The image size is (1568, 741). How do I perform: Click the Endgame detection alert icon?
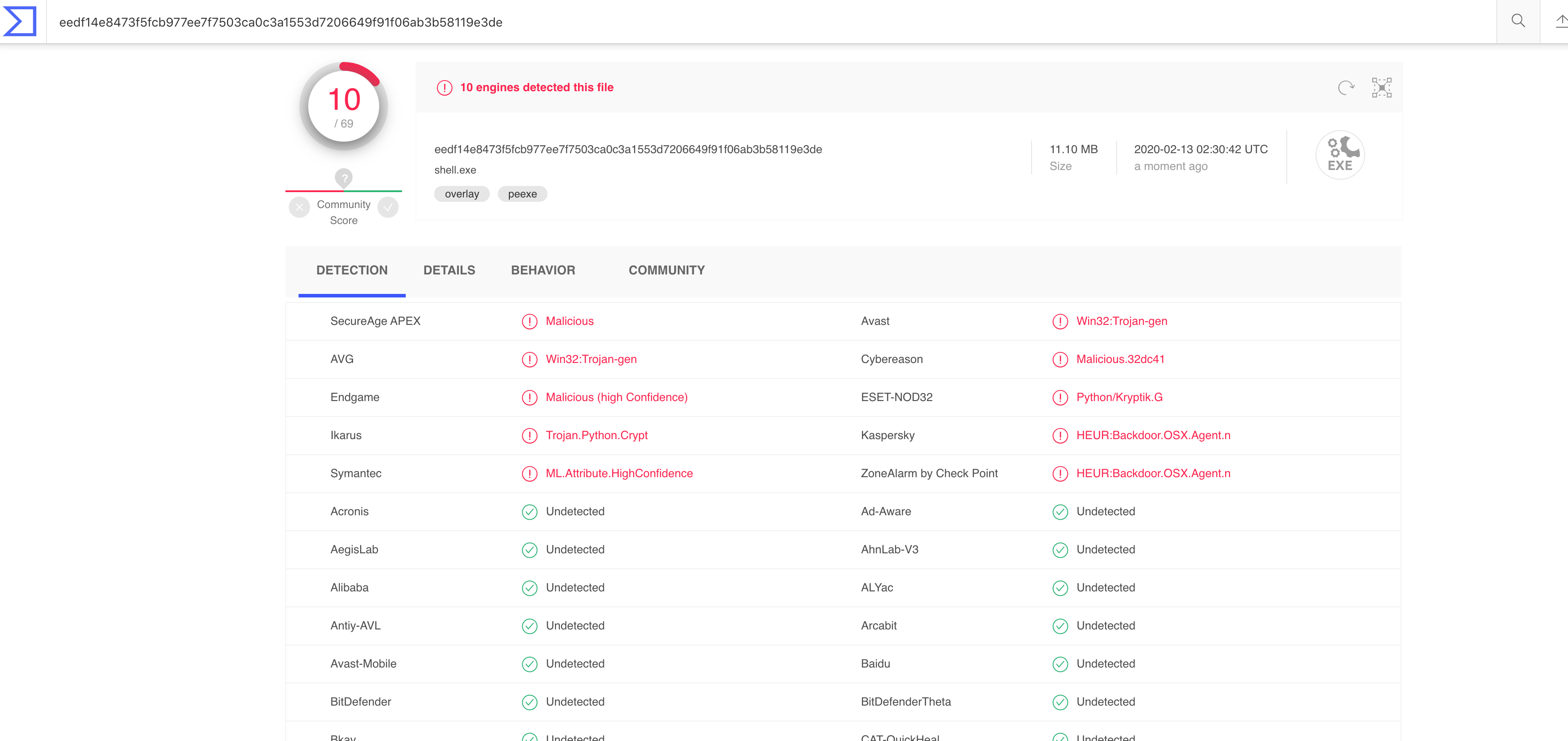(x=530, y=397)
